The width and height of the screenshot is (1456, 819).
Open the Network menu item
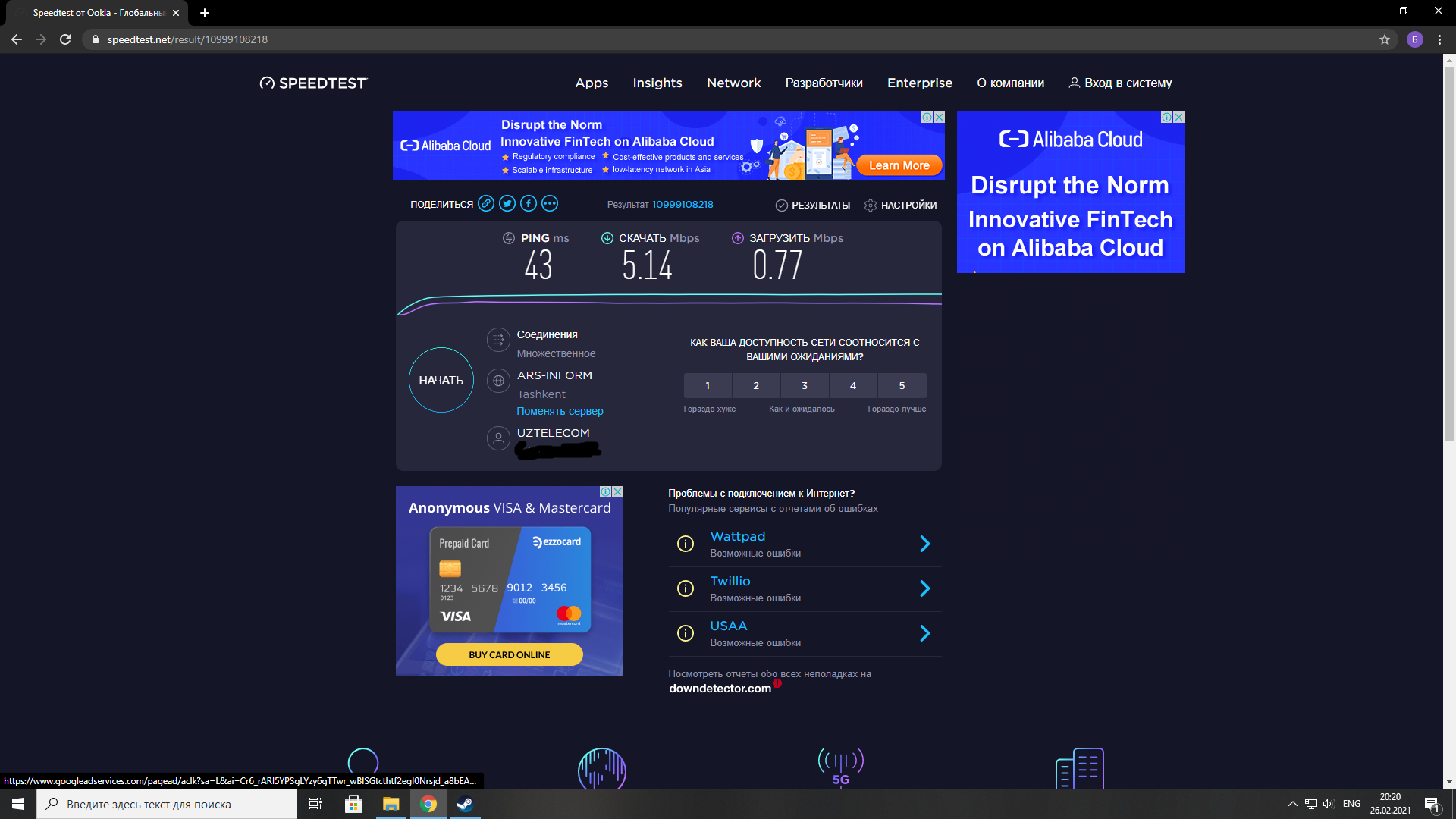(732, 82)
